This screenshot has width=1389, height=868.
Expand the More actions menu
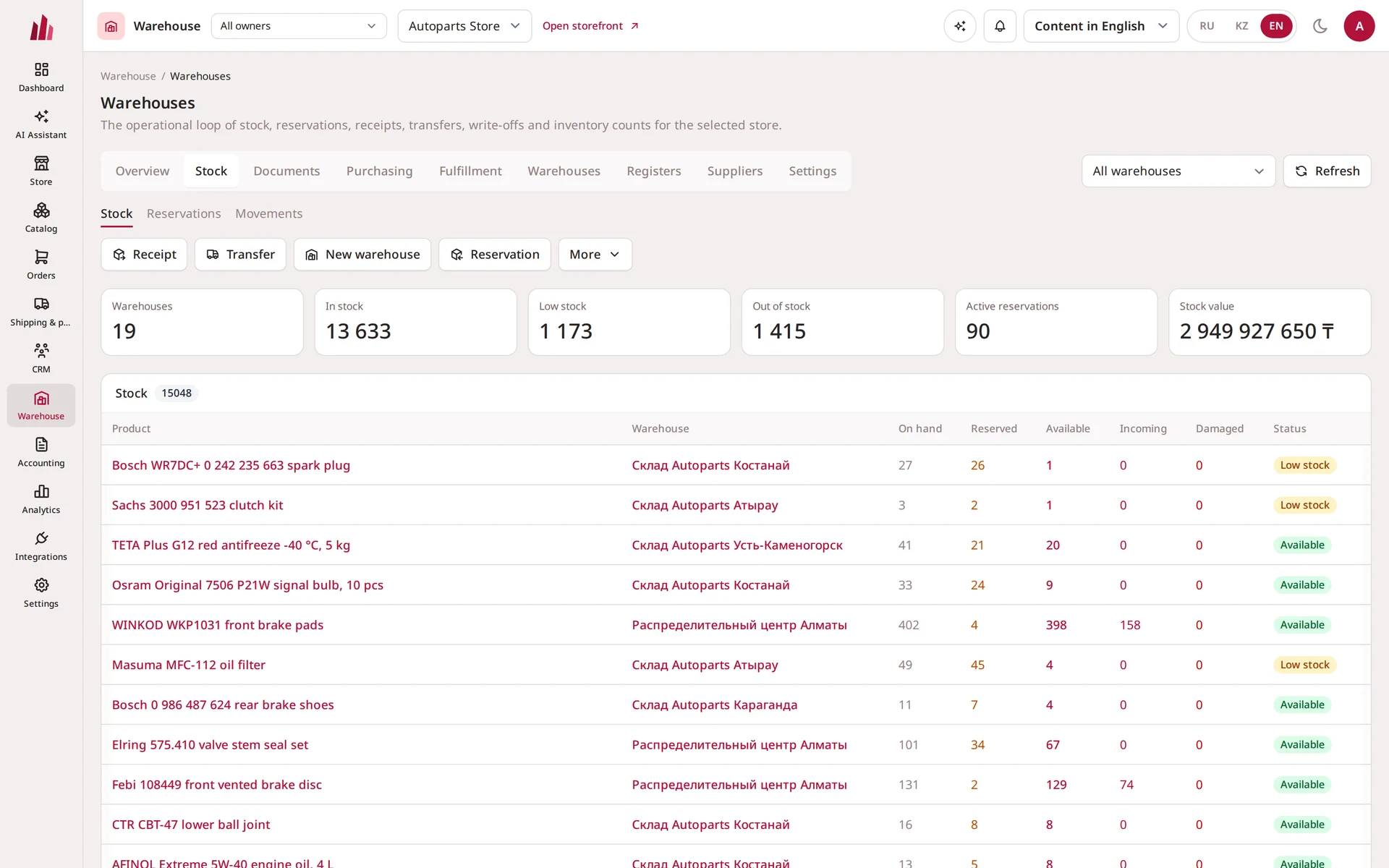(595, 255)
